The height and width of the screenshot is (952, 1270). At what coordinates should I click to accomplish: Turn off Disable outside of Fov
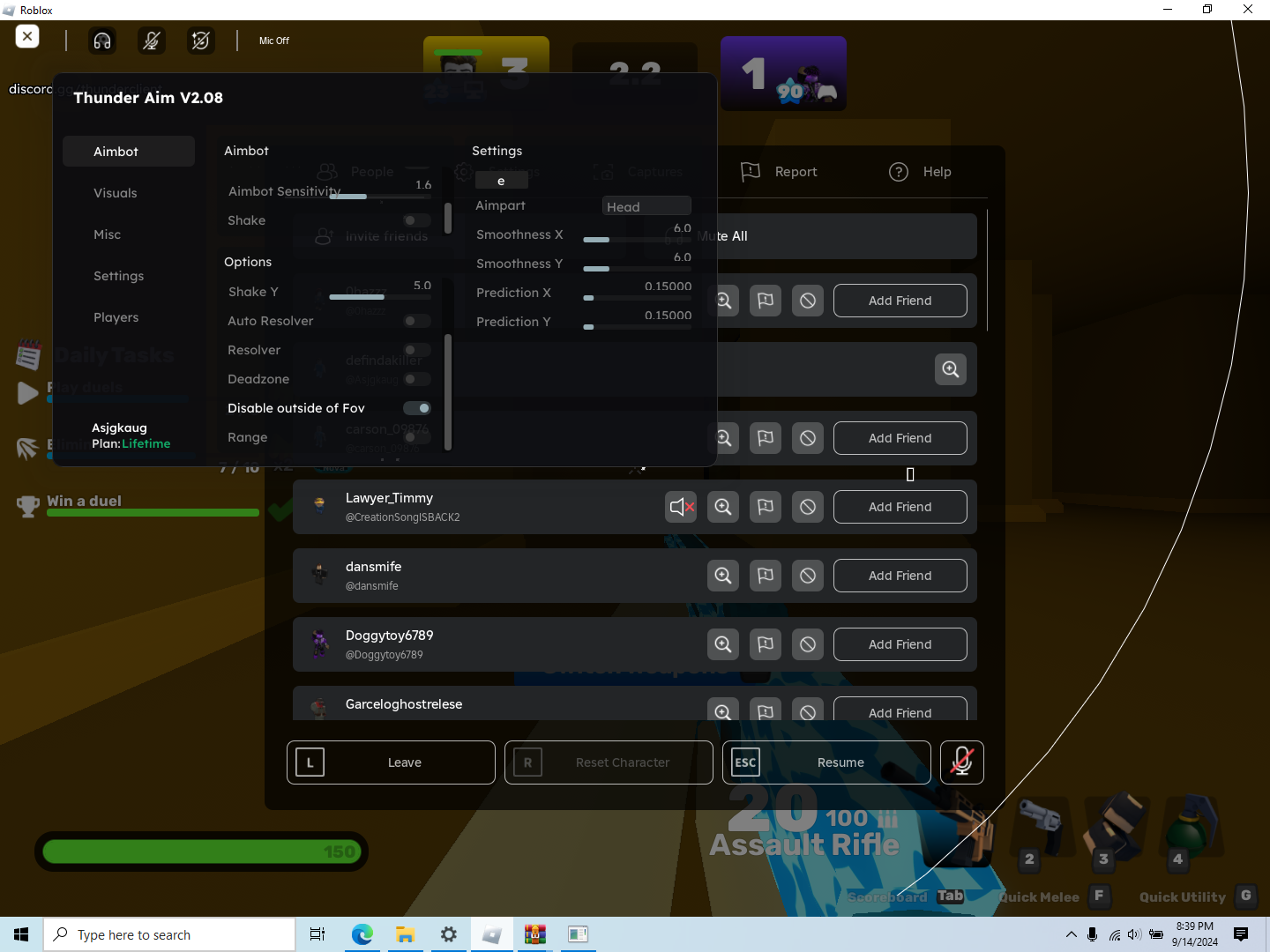coord(417,408)
